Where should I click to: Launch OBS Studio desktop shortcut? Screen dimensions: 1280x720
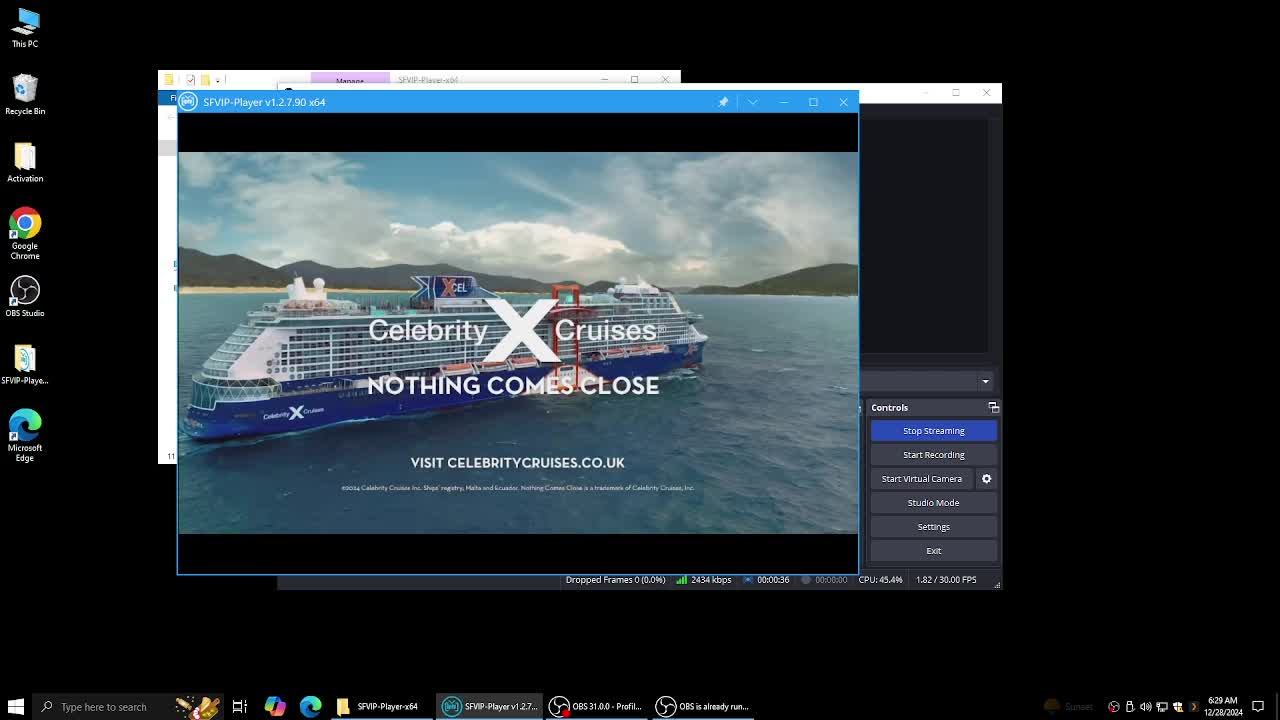point(25,296)
